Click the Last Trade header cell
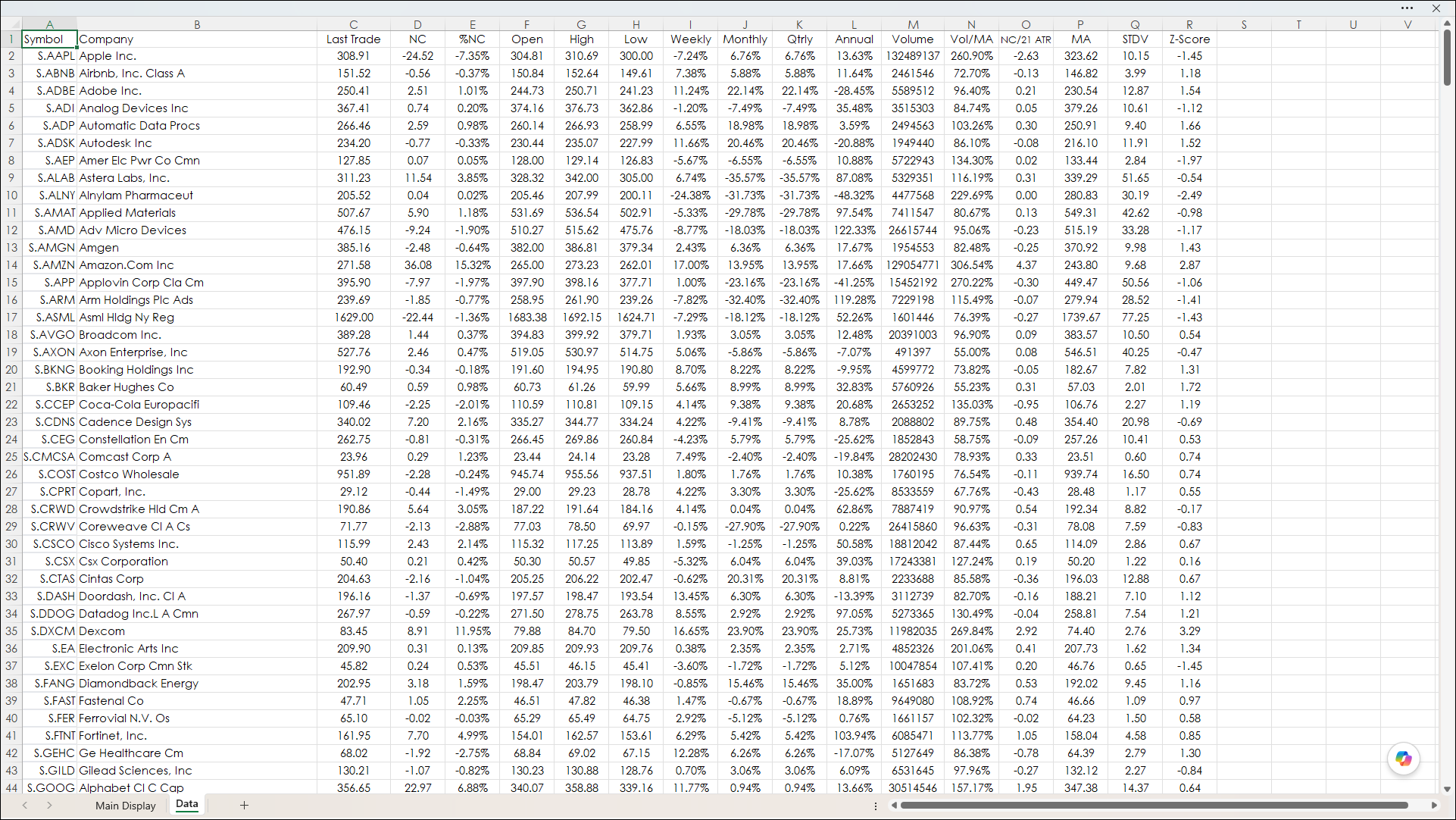The width and height of the screenshot is (1456, 820). (x=354, y=39)
